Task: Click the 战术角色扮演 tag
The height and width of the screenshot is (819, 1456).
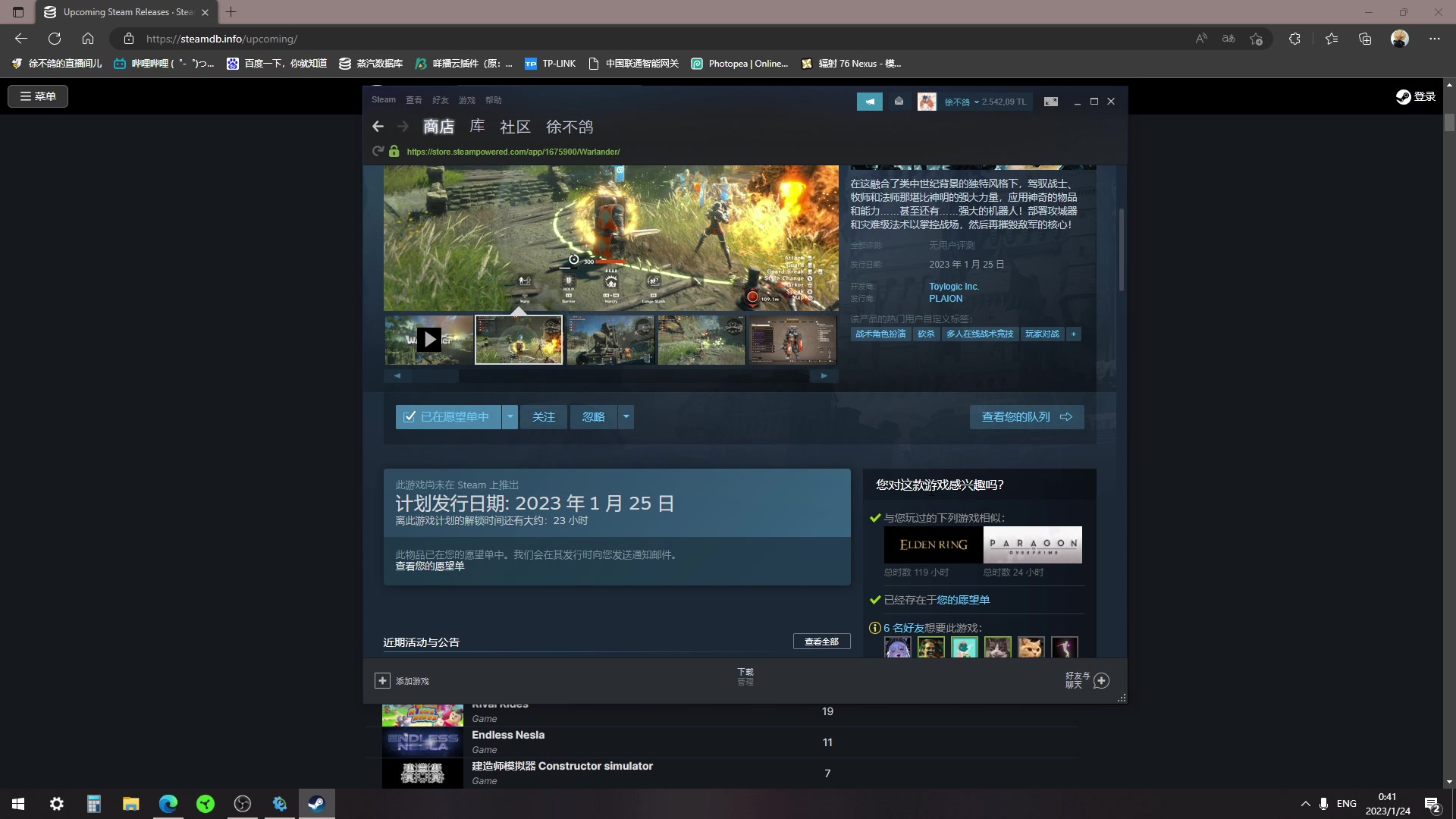Action: 880,334
